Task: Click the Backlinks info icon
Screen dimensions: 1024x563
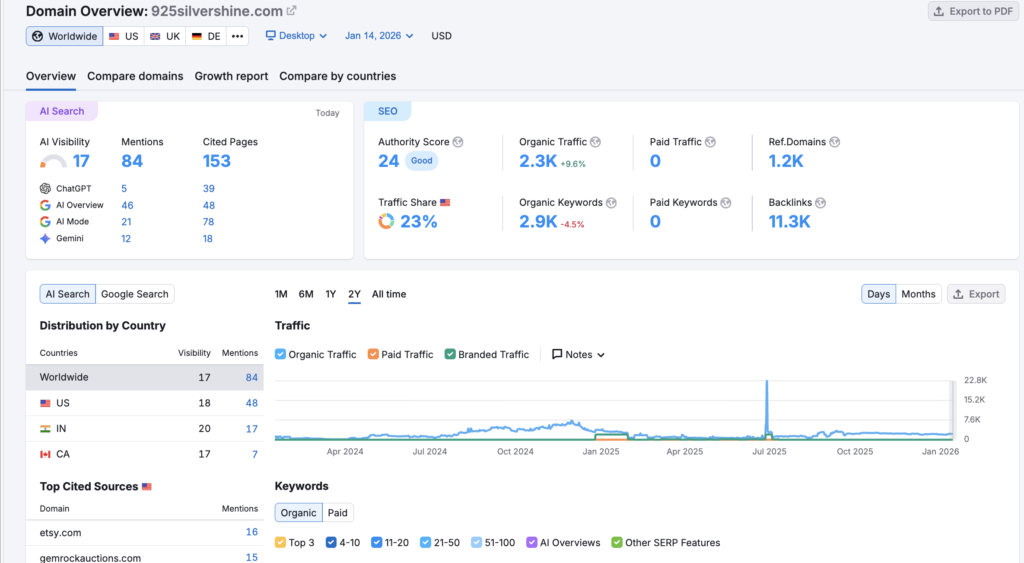Action: 821,202
